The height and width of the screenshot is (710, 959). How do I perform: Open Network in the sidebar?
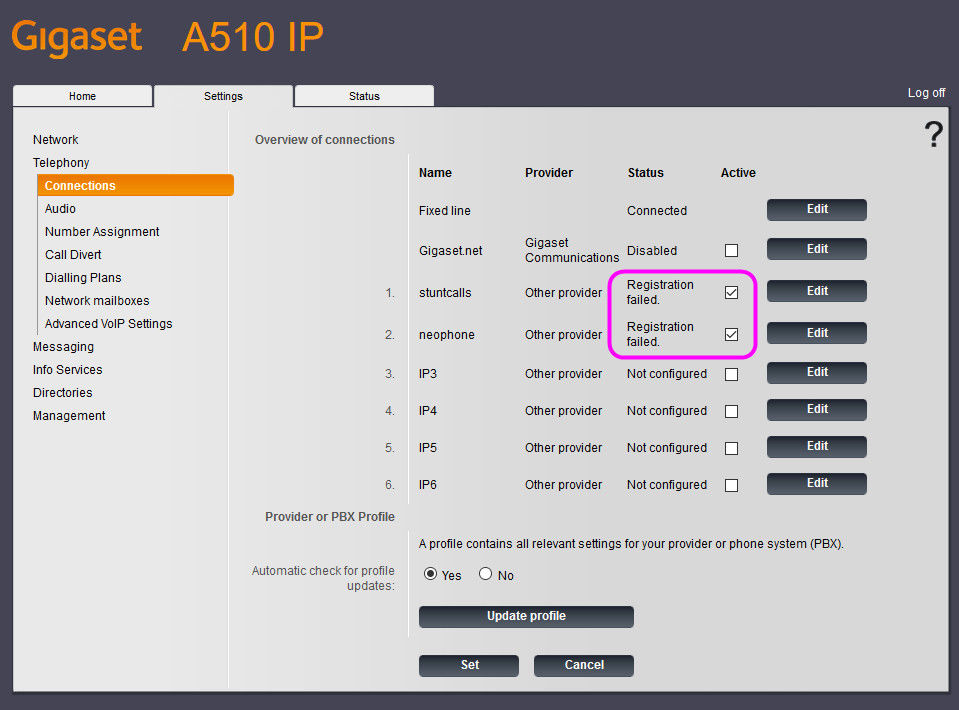56,139
